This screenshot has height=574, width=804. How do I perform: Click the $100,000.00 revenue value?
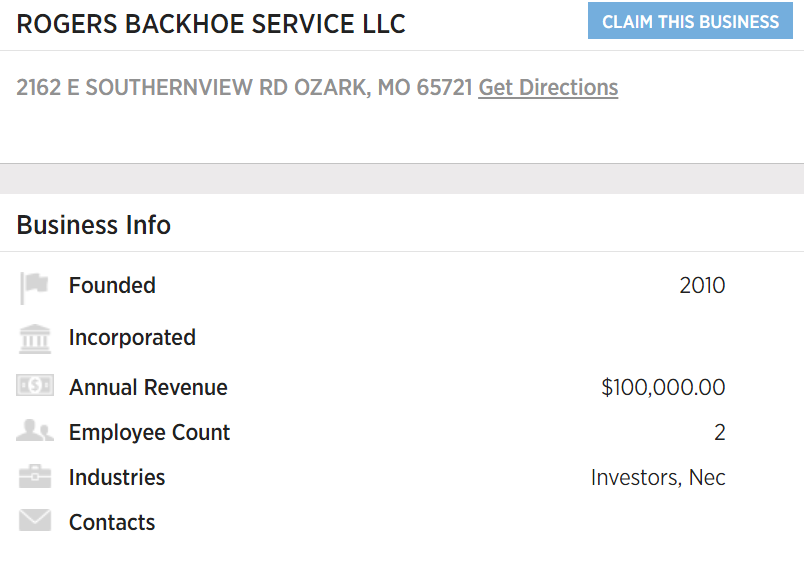663,387
